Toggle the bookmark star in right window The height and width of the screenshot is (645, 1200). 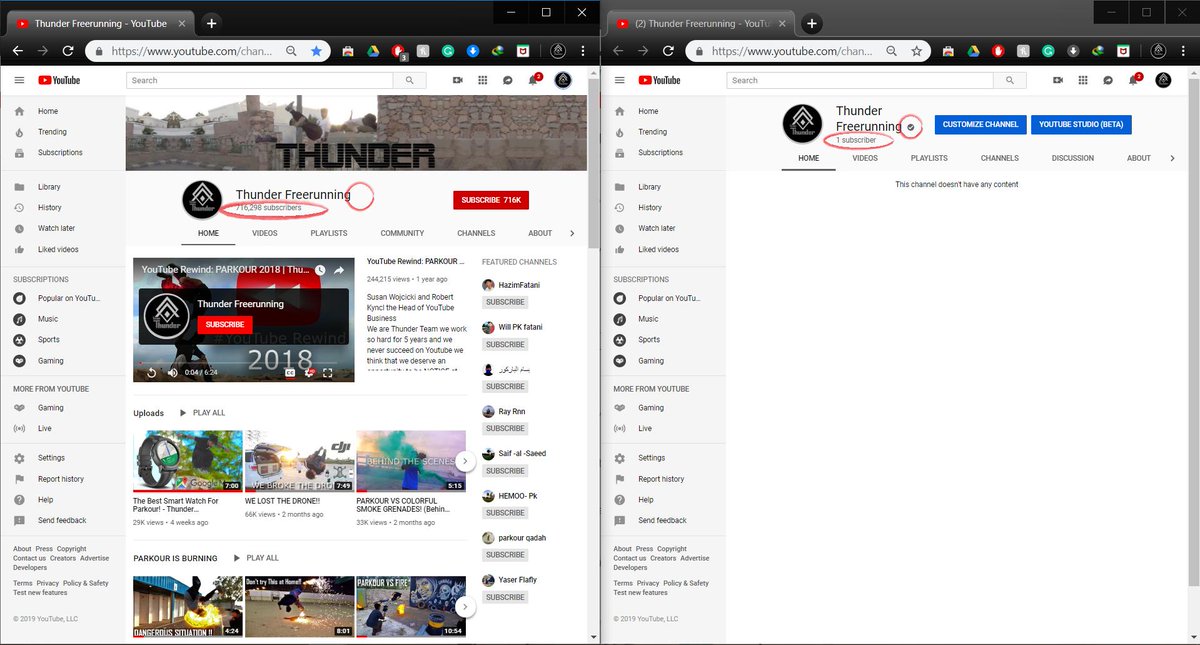pos(916,50)
